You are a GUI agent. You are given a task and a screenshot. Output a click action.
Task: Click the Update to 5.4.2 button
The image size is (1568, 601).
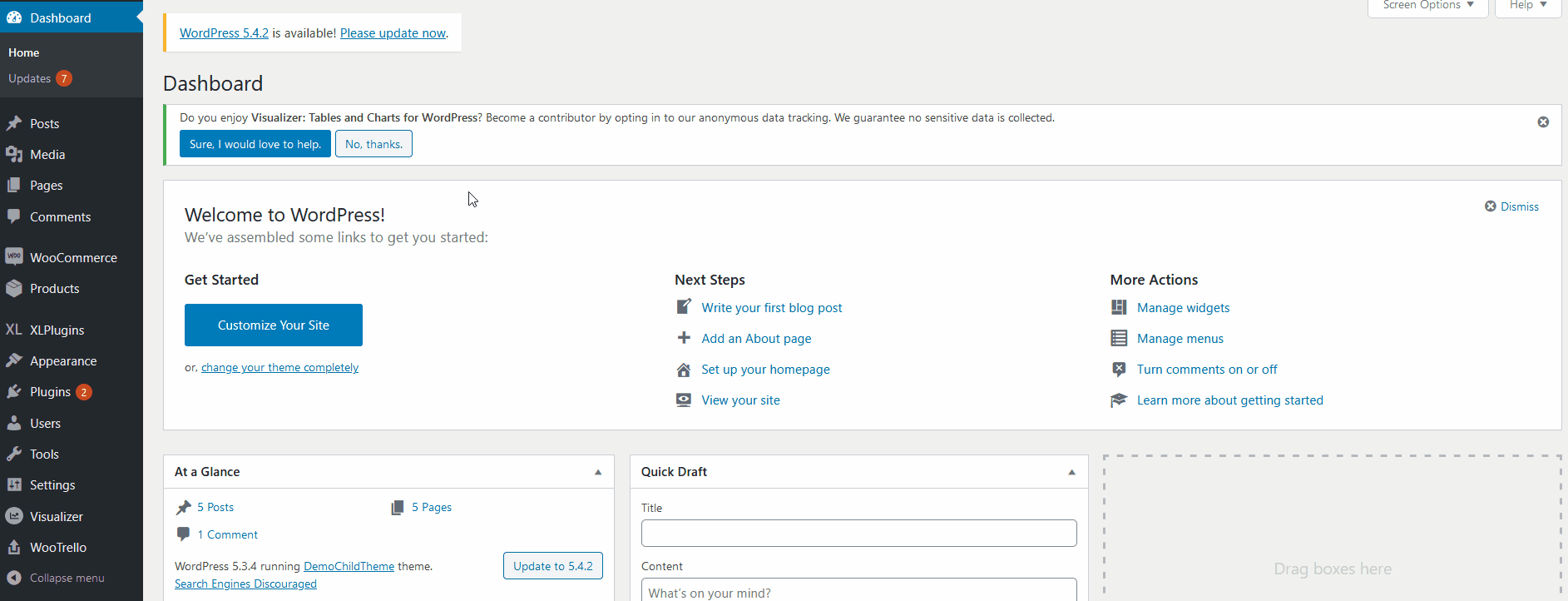tap(553, 566)
